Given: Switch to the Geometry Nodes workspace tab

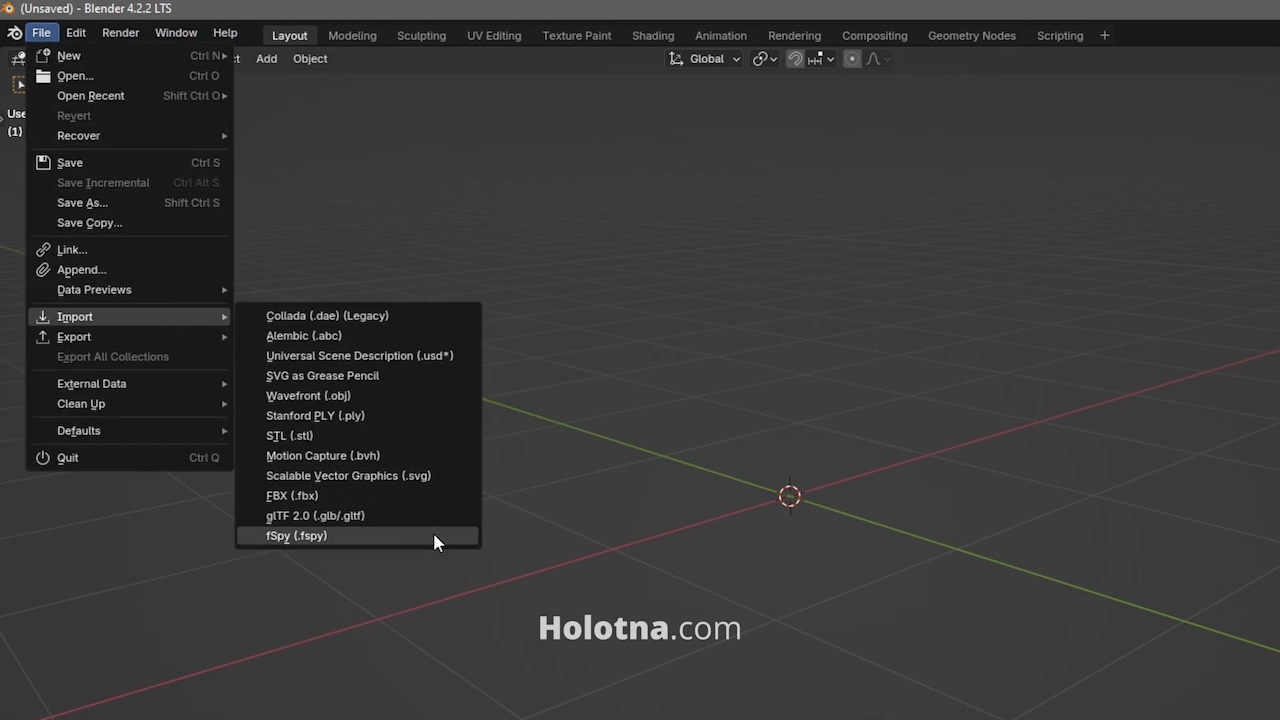Looking at the screenshot, I should 971,35.
